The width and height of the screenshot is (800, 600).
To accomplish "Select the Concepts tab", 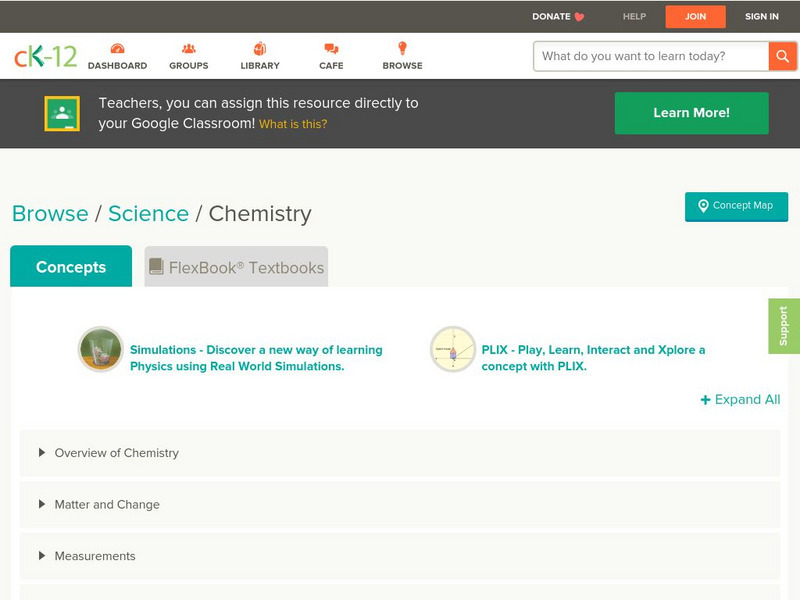I will click(x=71, y=267).
